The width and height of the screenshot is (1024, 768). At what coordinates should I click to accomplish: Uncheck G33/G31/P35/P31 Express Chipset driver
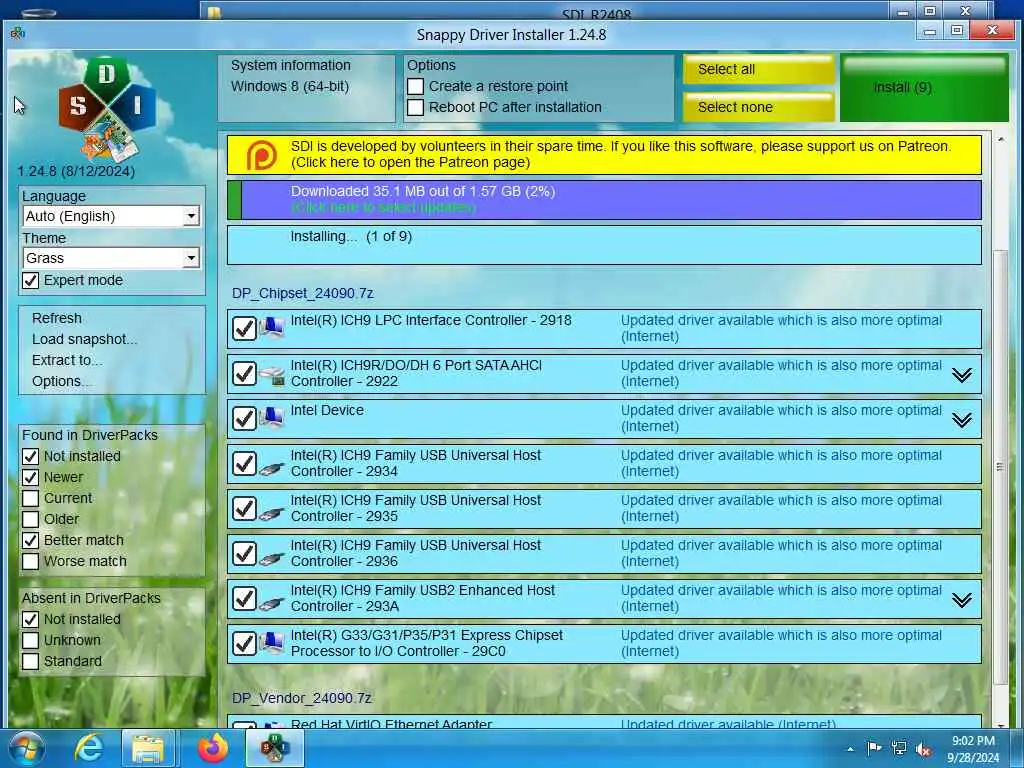click(x=244, y=643)
